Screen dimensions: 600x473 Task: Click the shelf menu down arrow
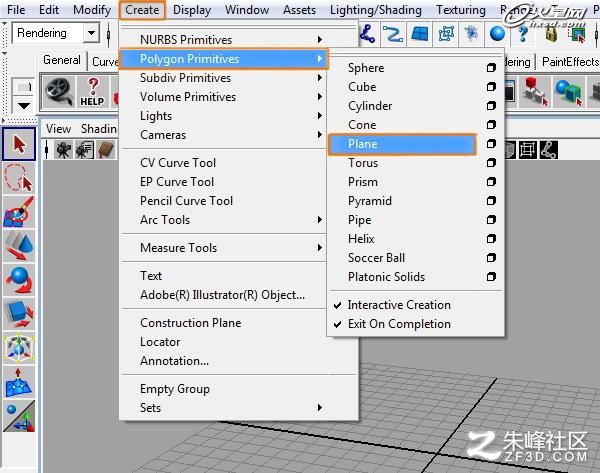click(24, 106)
